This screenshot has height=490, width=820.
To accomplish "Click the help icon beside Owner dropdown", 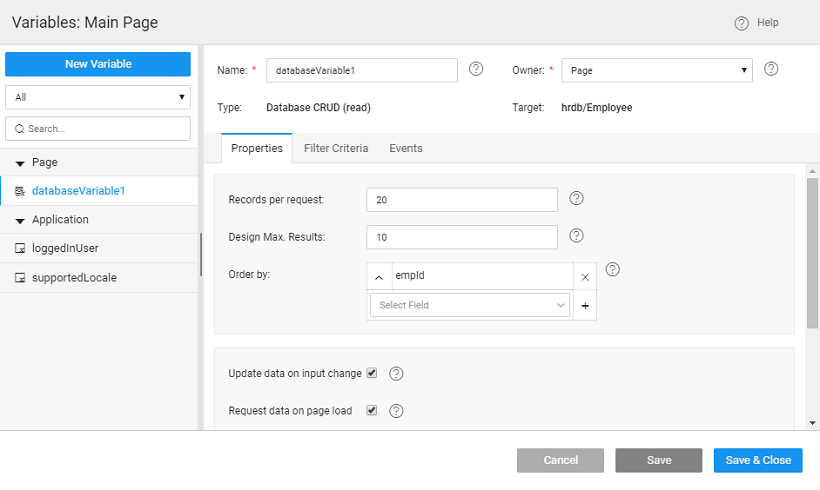I will tap(771, 69).
